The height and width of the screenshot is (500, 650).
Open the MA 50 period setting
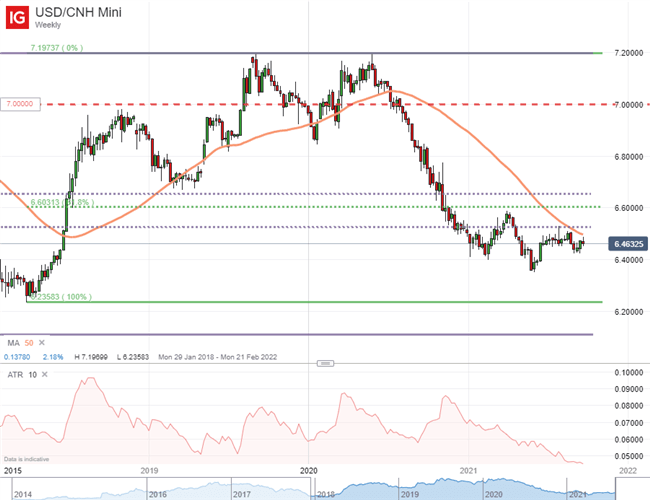tap(29, 343)
